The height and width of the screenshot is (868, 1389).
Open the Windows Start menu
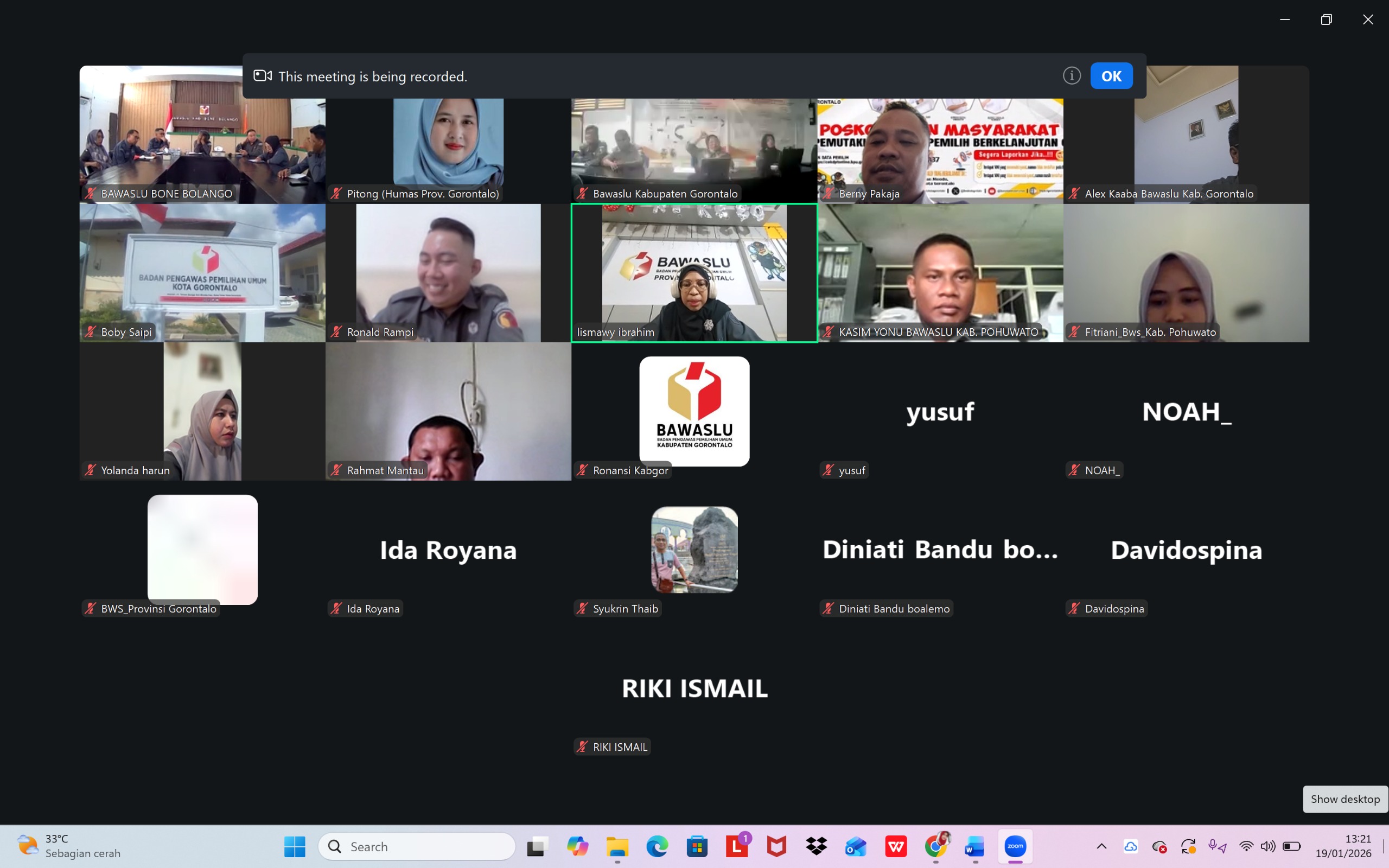295,846
